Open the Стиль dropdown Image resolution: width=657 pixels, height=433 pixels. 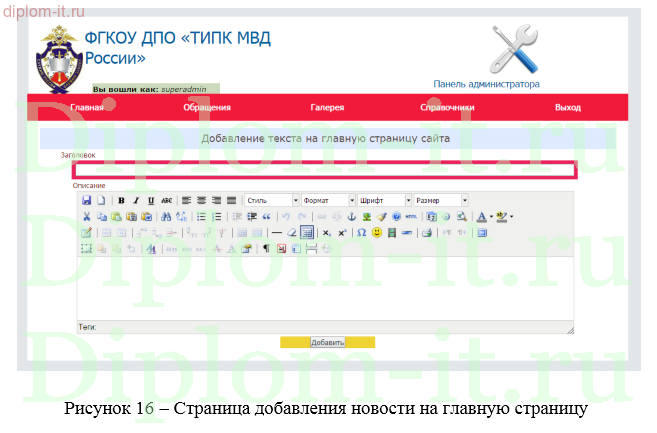[272, 200]
